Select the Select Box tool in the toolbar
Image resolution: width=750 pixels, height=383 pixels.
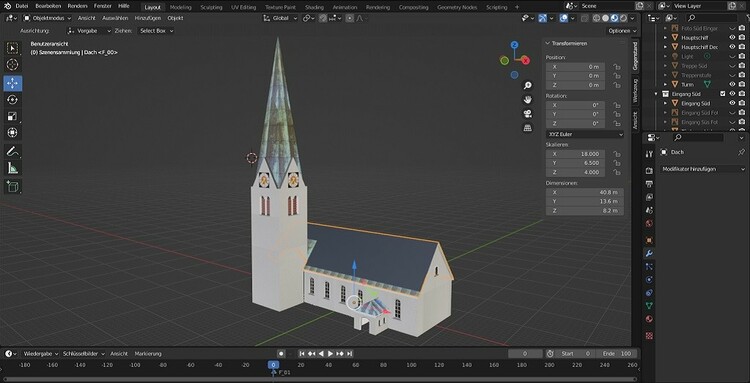click(13, 48)
